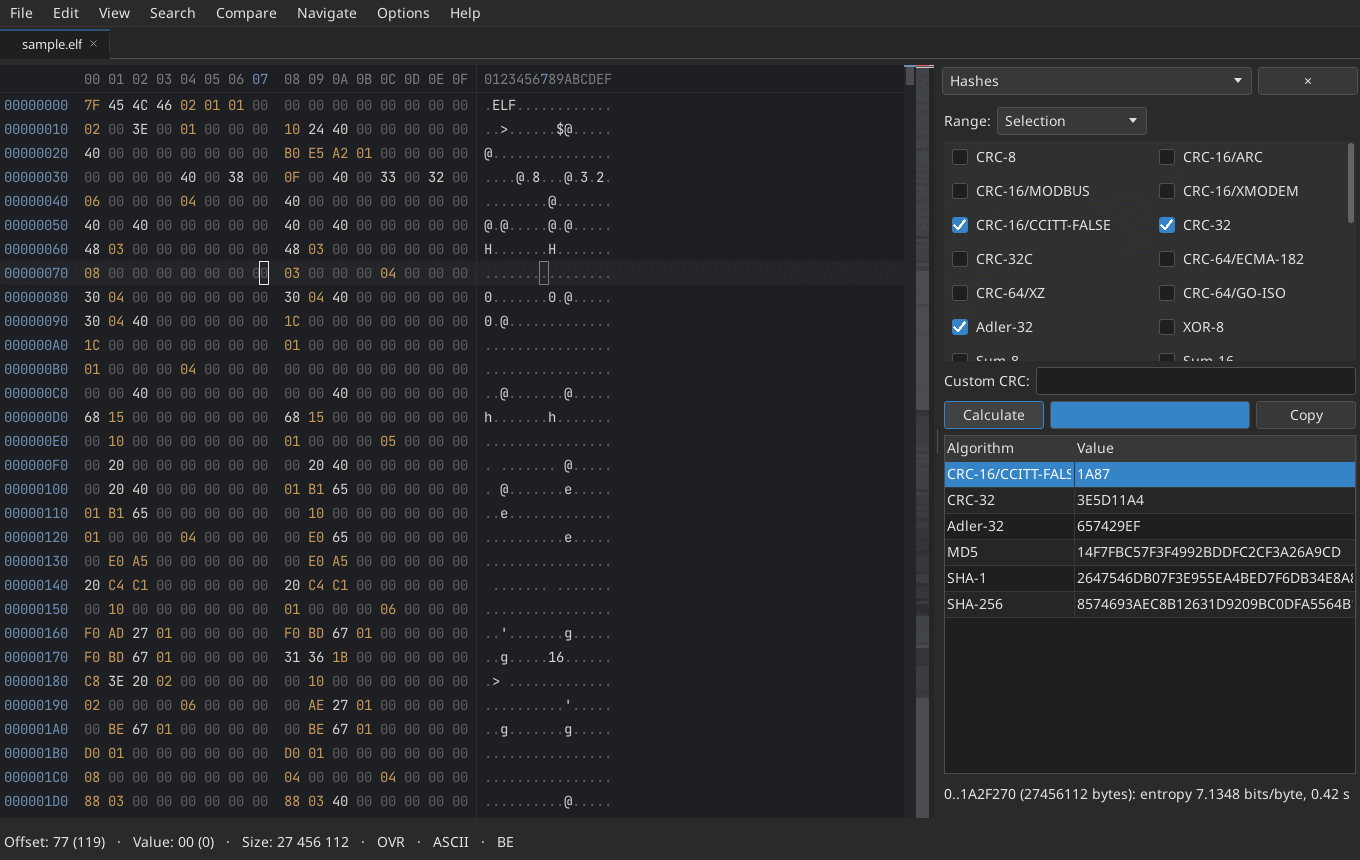Enable the CRC-16/ARC checkbox
1360x860 pixels.
tap(1167, 157)
